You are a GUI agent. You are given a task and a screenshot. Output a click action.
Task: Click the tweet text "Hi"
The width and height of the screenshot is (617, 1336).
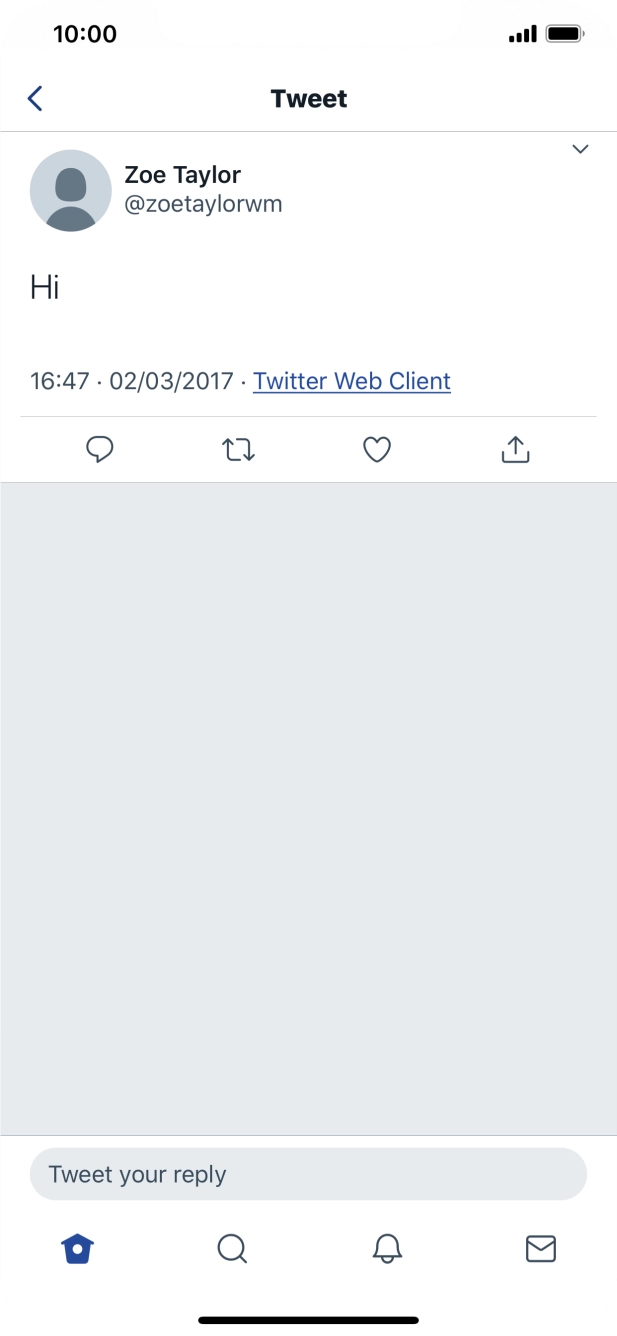pos(45,288)
